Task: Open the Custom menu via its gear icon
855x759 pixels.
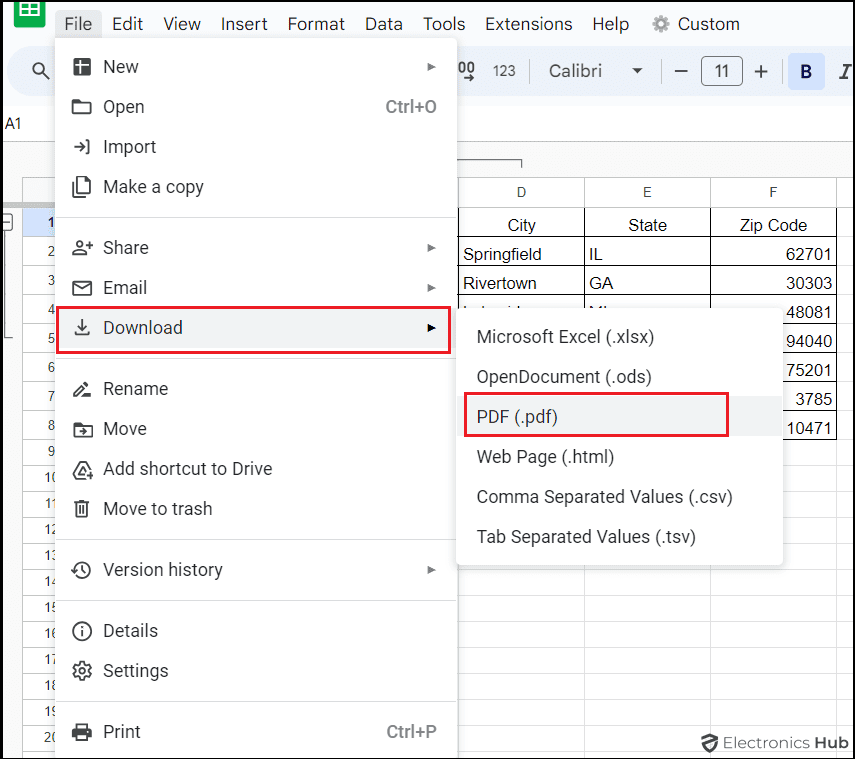Action: click(x=661, y=23)
